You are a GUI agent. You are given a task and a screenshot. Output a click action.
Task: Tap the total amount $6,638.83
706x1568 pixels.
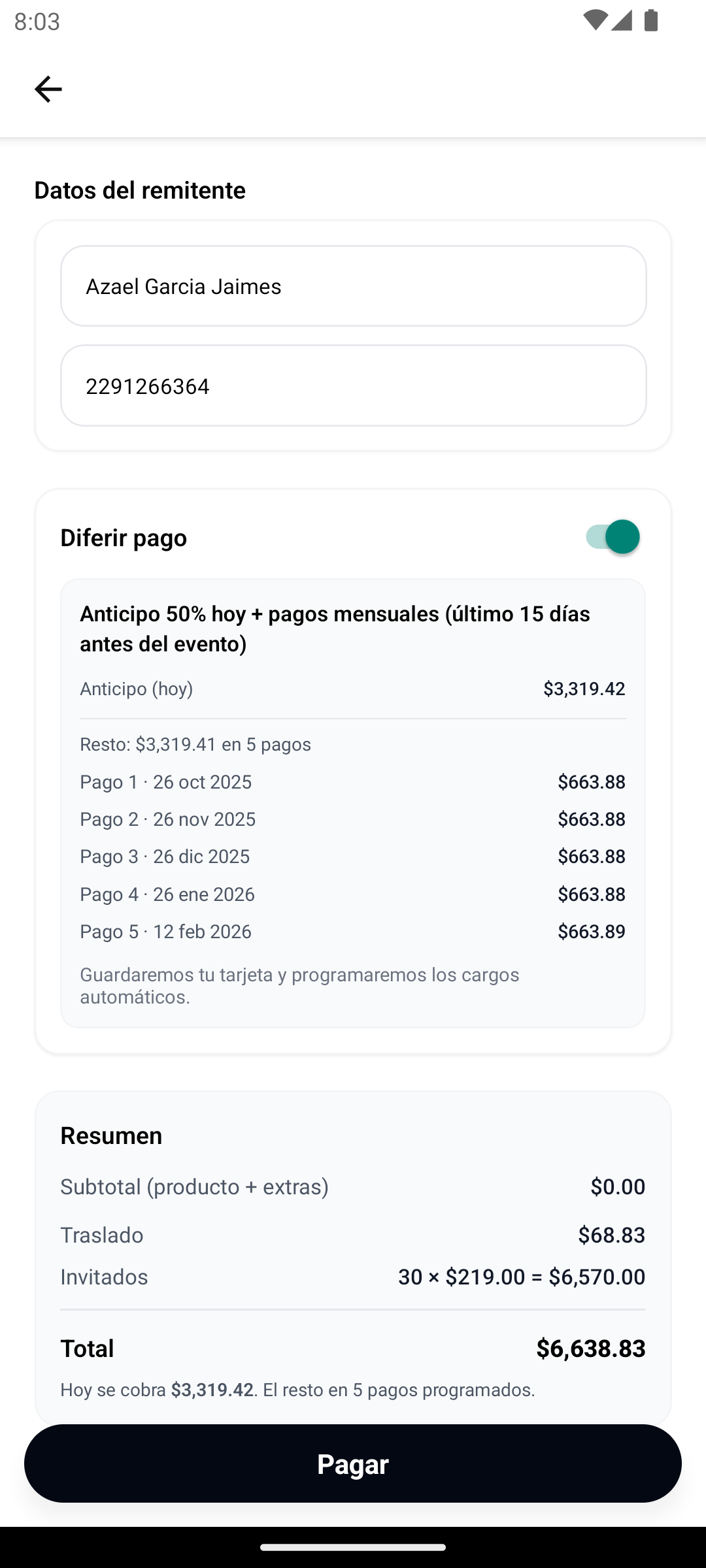591,1348
